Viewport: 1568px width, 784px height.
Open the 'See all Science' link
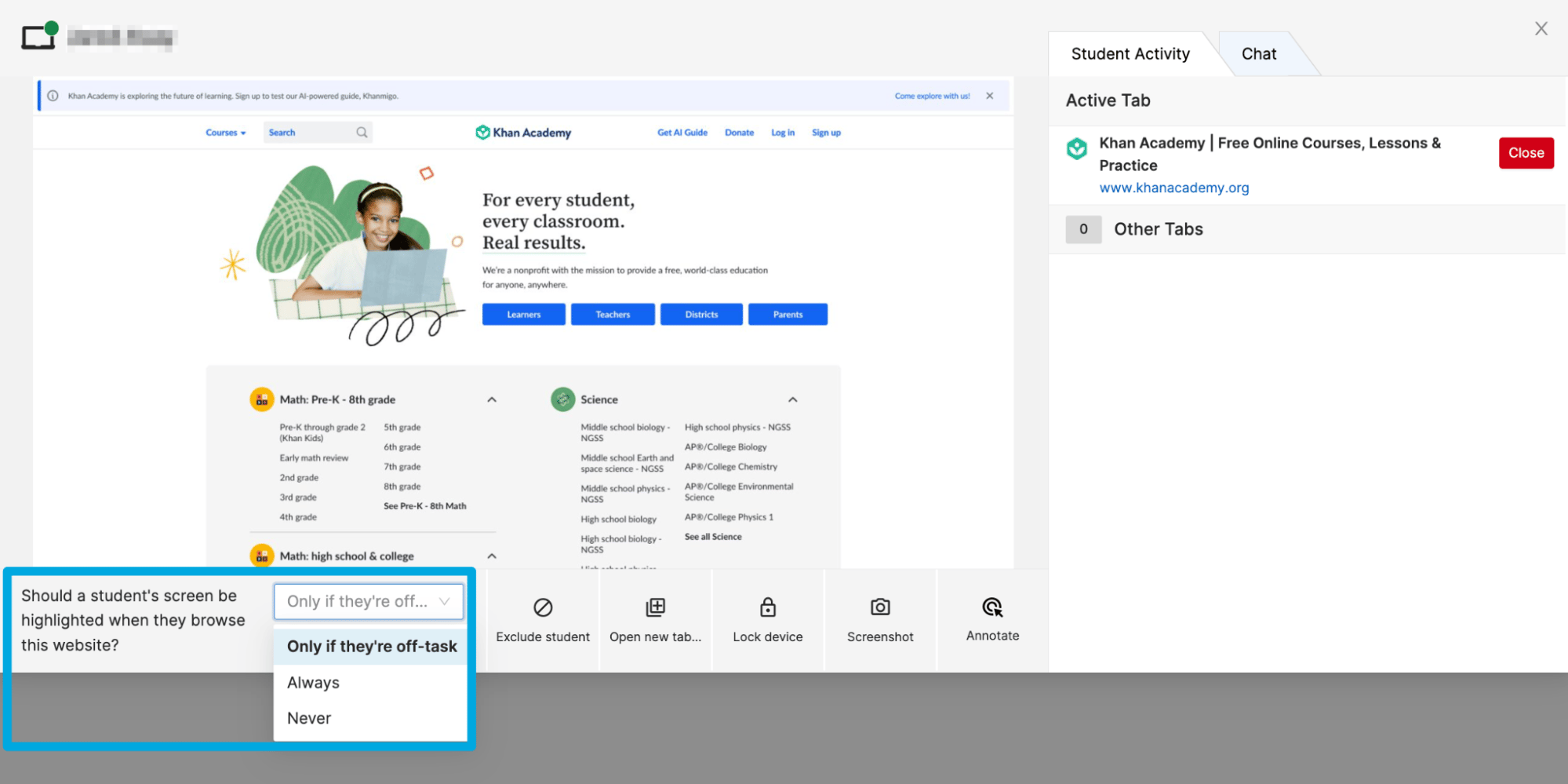point(713,537)
